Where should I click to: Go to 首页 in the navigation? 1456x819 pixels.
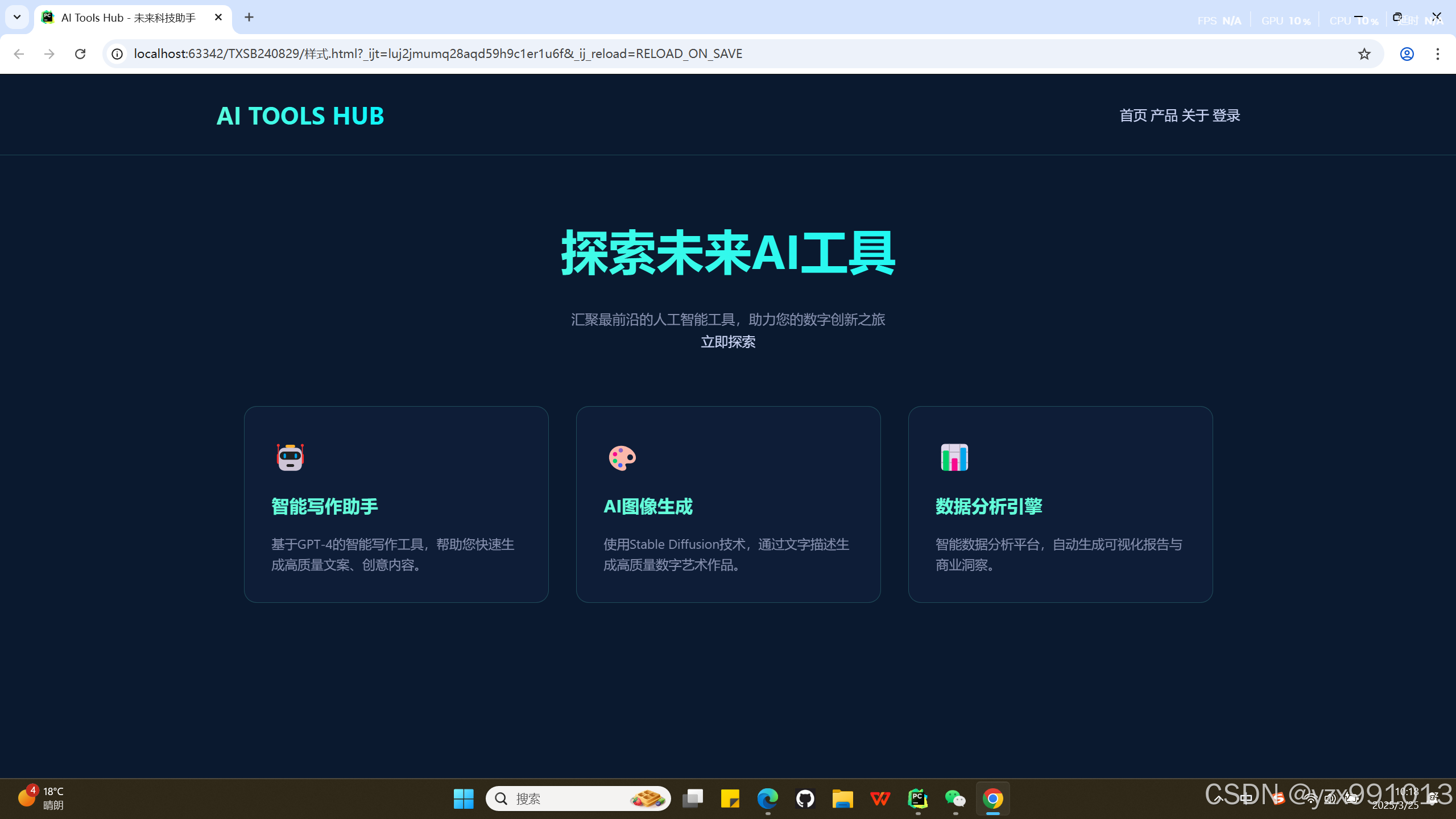1133,115
